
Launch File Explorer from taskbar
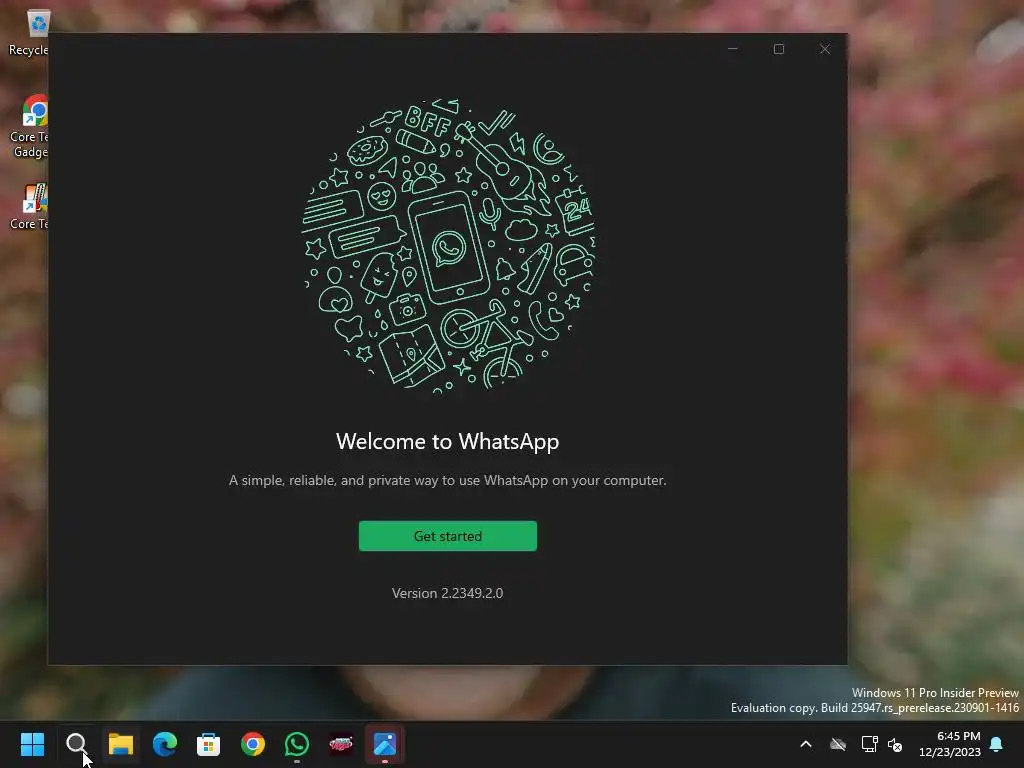[121, 744]
